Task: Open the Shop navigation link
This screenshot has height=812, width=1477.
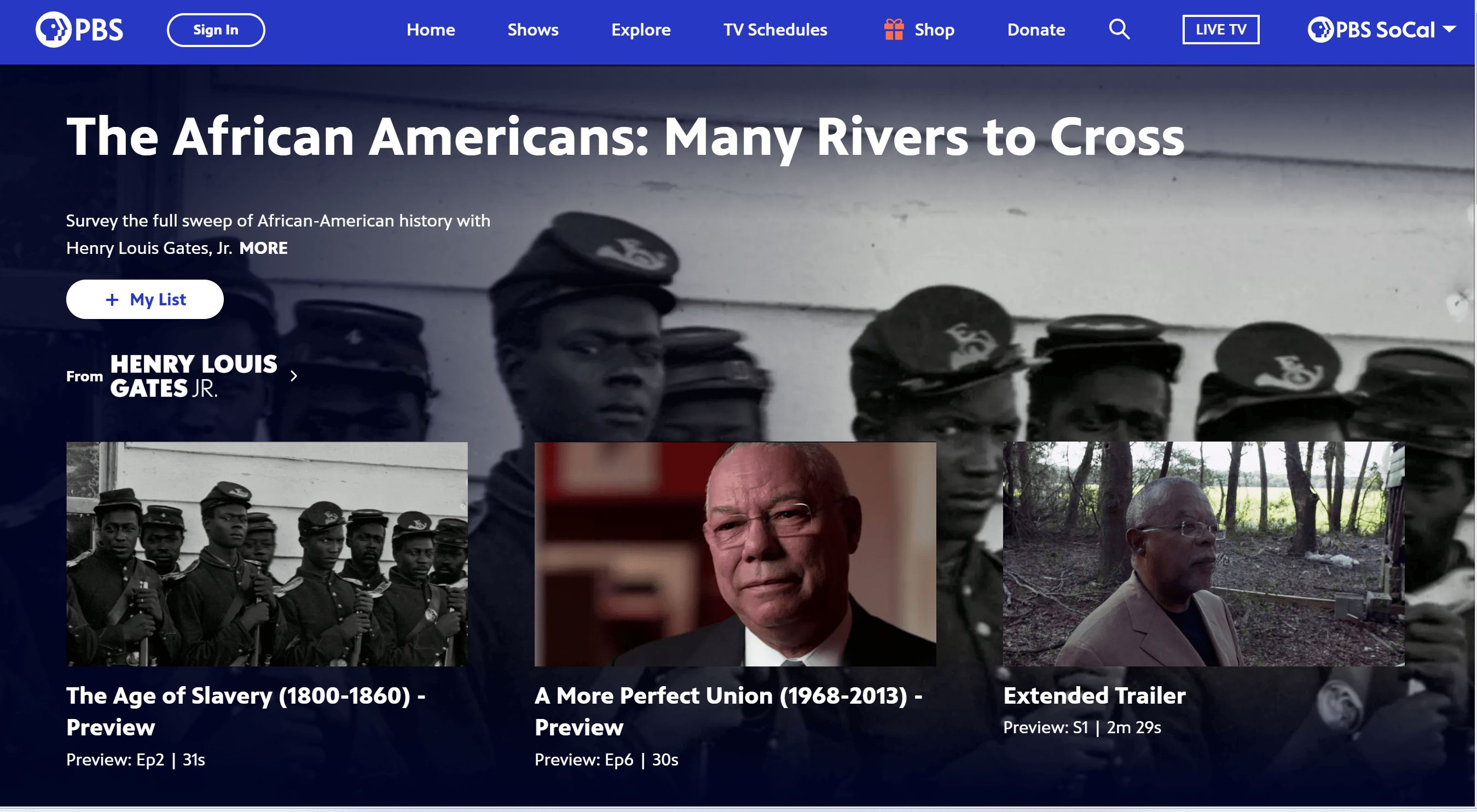Action: [x=934, y=30]
